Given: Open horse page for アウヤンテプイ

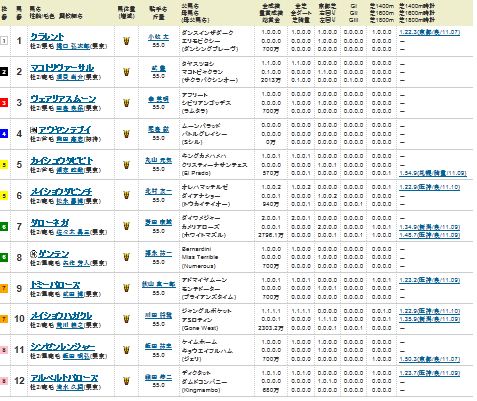Looking at the screenshot, I should click(x=64, y=130).
